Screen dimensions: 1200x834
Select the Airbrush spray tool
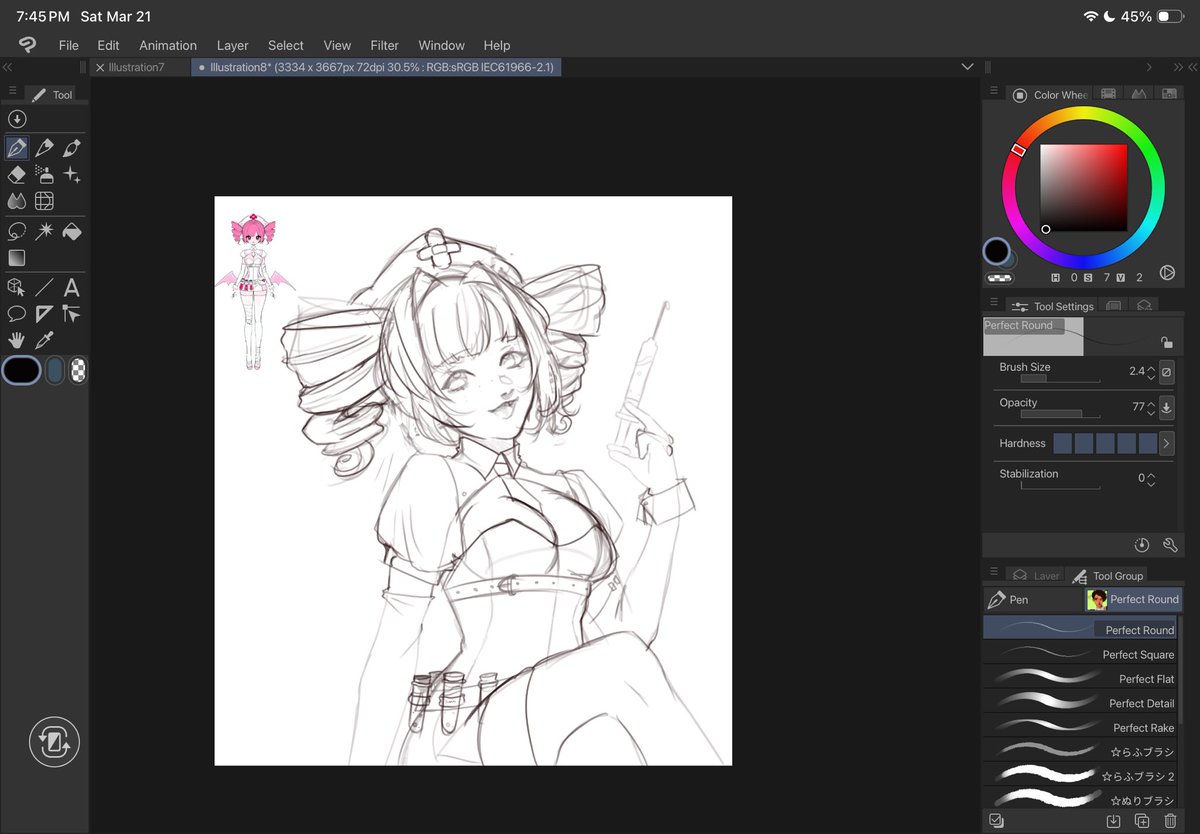pyautogui.click(x=44, y=175)
